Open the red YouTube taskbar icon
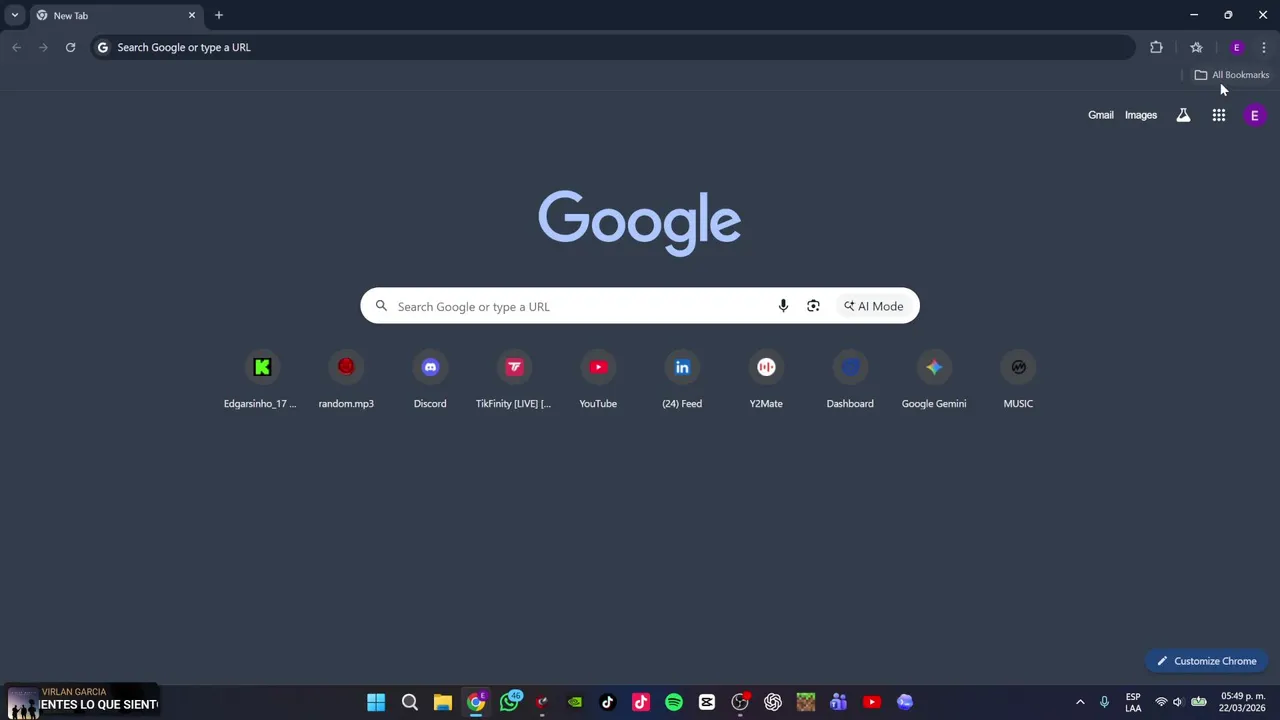Viewport: 1280px width, 720px height. click(x=872, y=702)
